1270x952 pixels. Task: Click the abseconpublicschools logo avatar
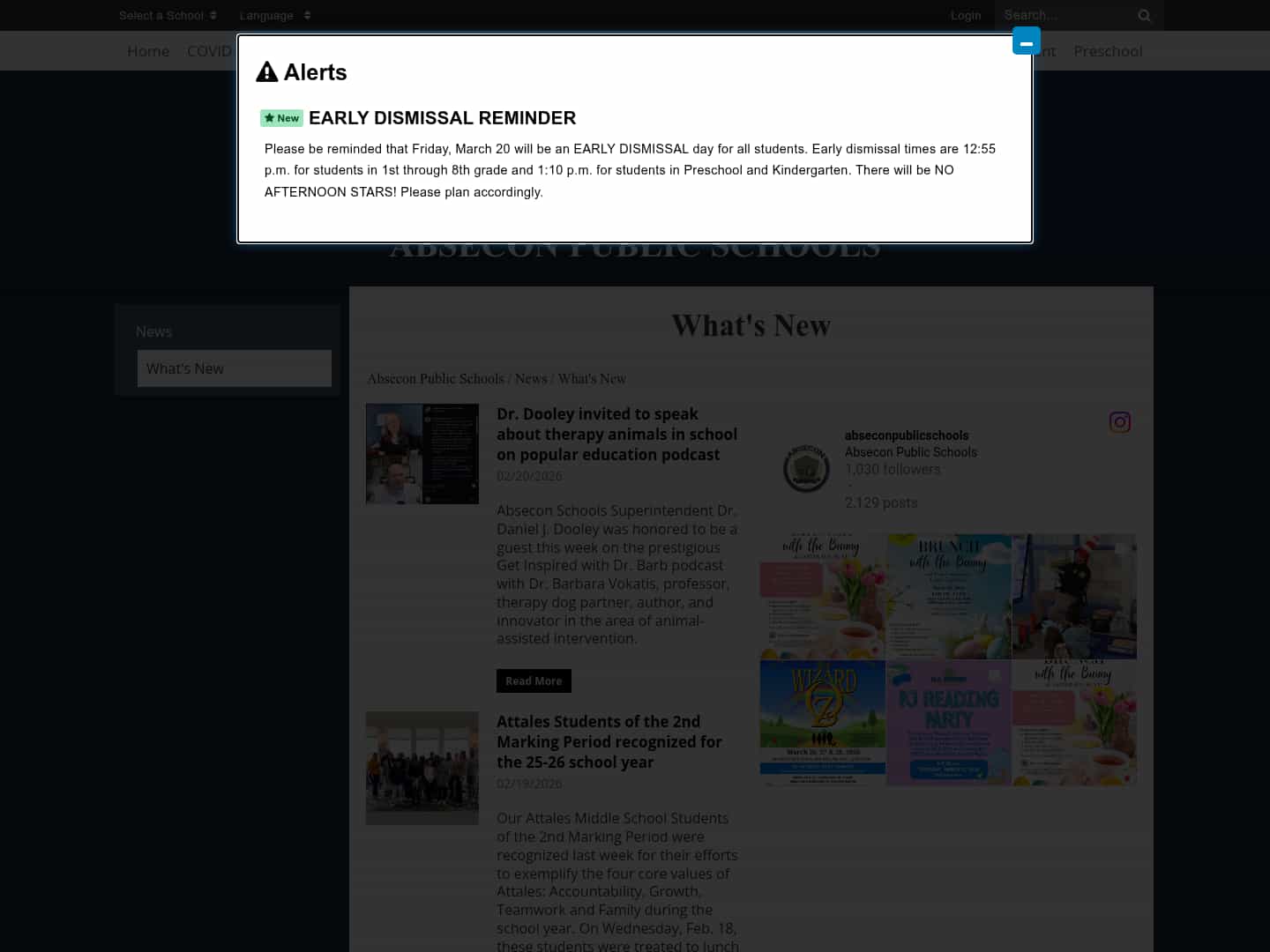pyautogui.click(x=806, y=468)
